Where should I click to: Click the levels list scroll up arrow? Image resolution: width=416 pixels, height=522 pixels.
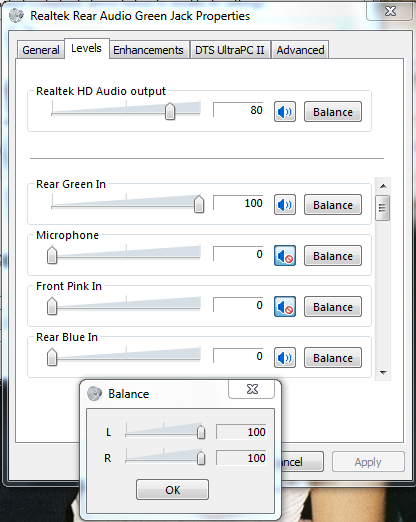(x=383, y=186)
